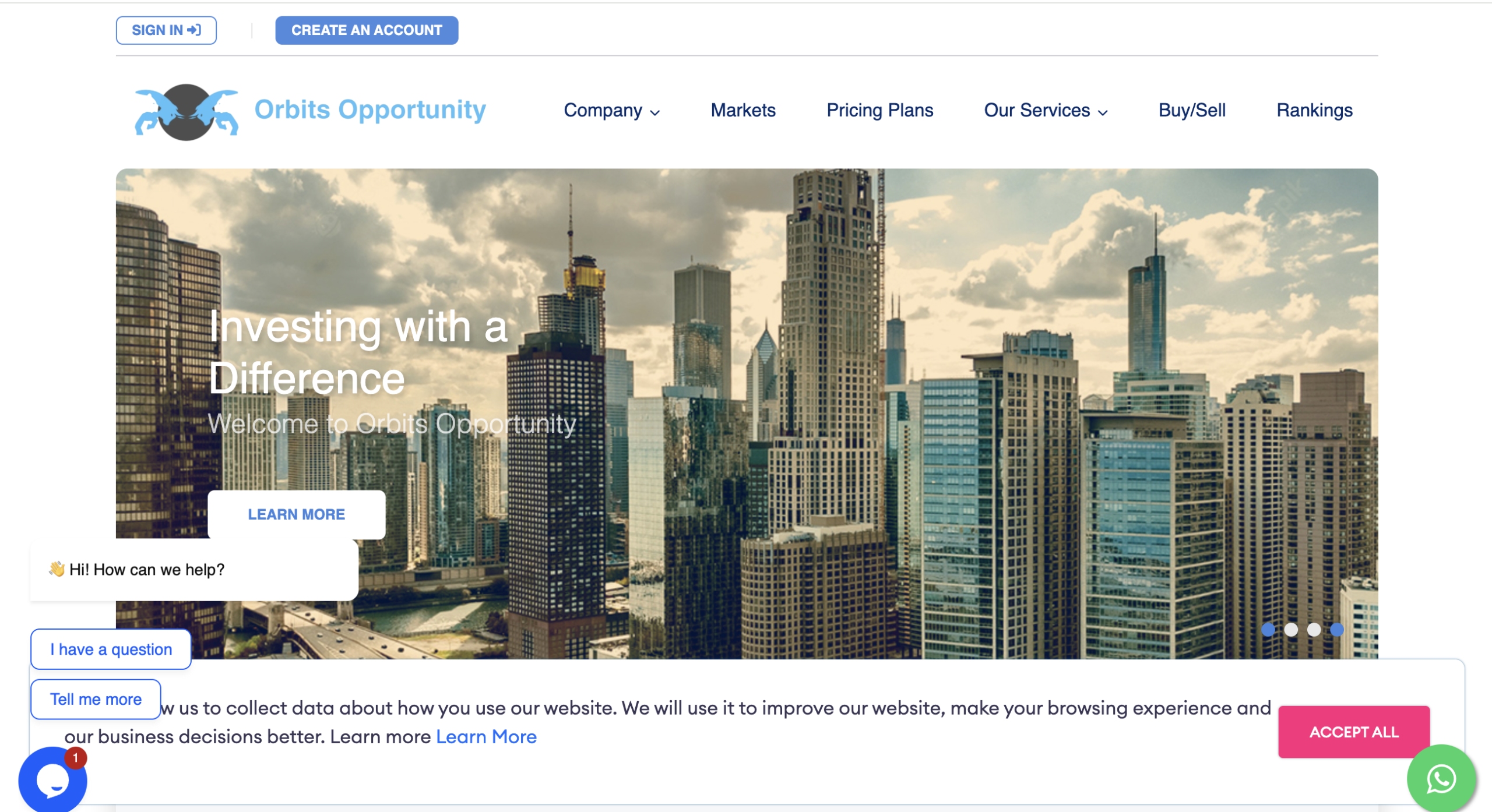Select the second carousel slide dot

pos(1291,630)
